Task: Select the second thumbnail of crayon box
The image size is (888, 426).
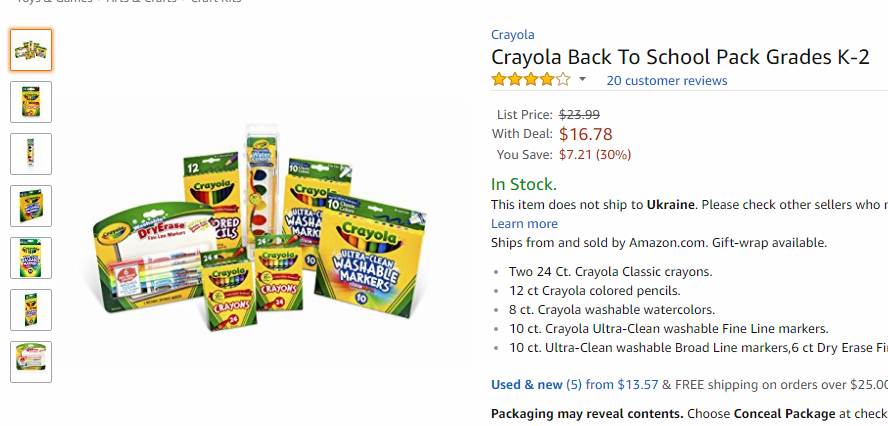Action: coord(31,102)
